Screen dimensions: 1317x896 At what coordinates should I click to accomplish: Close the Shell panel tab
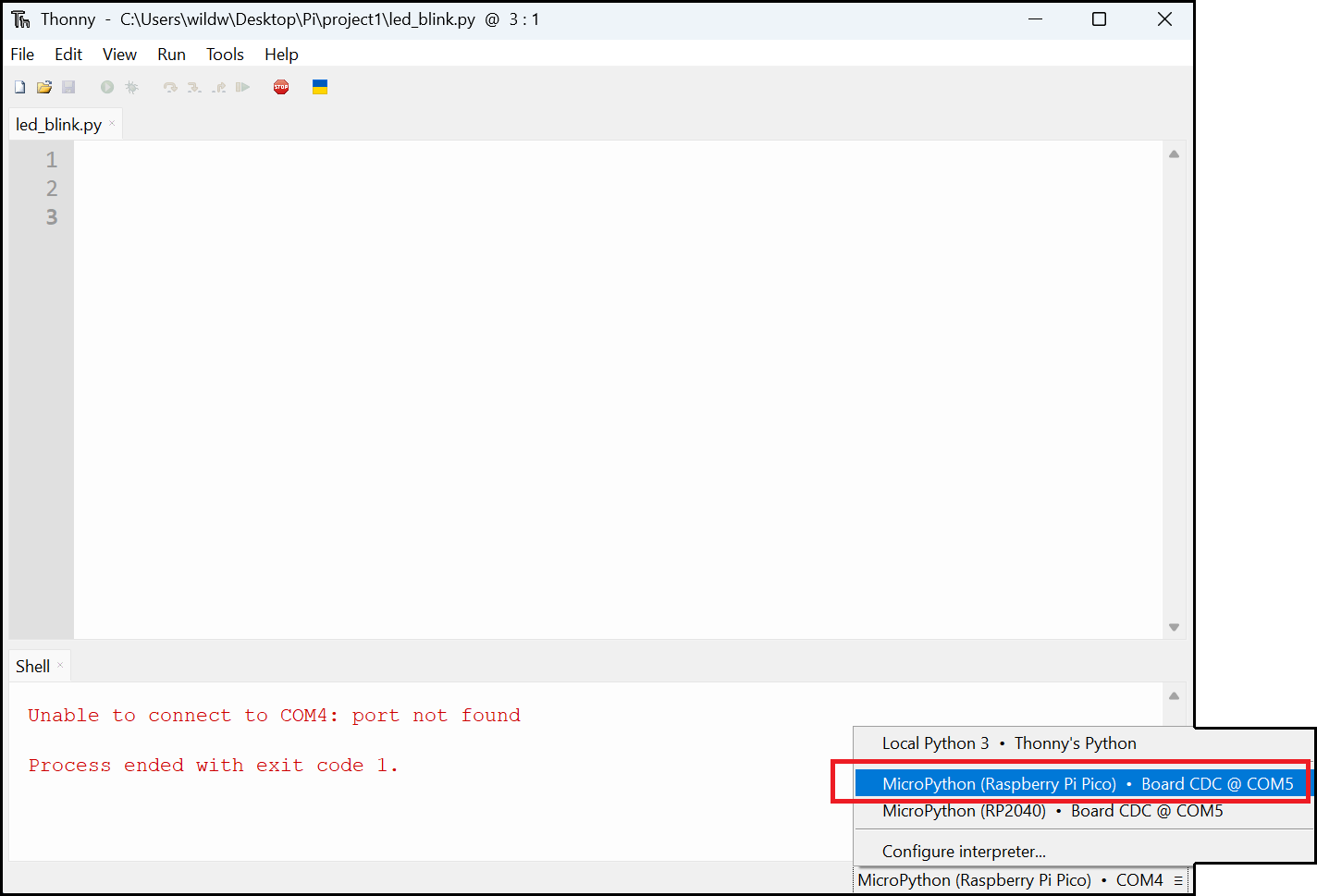(60, 665)
